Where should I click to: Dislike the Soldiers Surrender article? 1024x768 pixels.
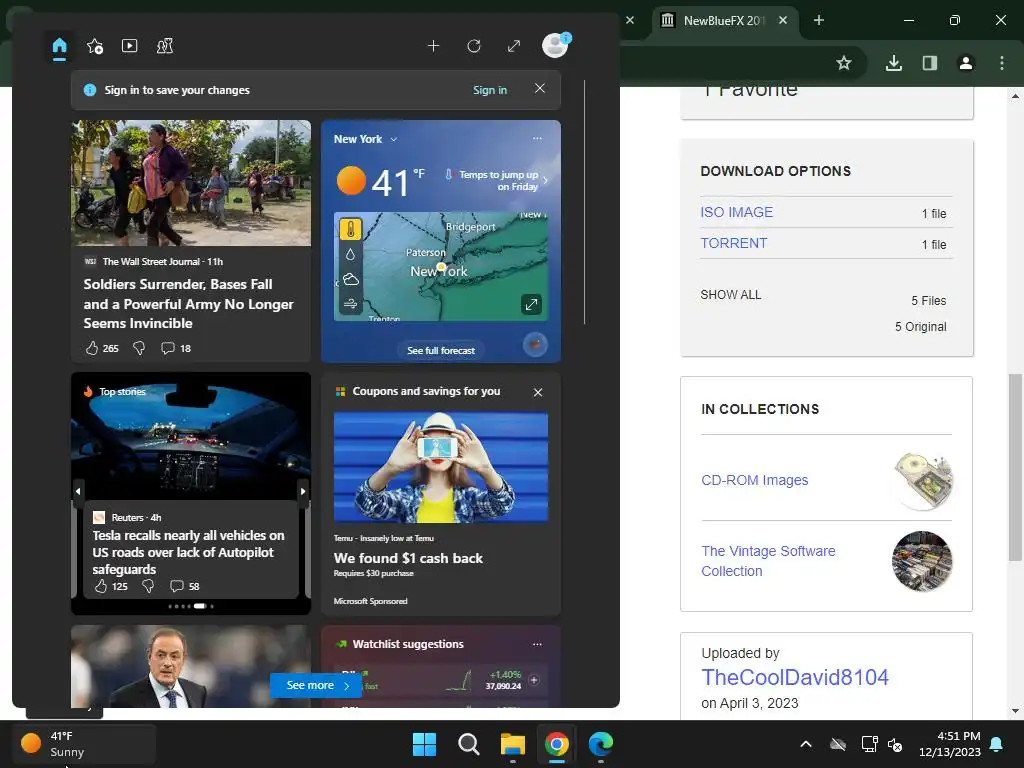(139, 348)
